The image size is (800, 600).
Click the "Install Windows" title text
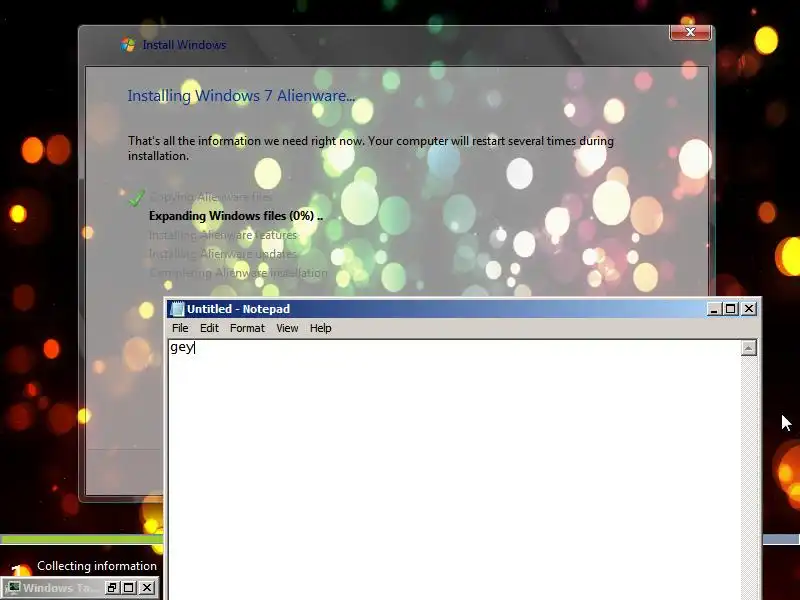(184, 45)
